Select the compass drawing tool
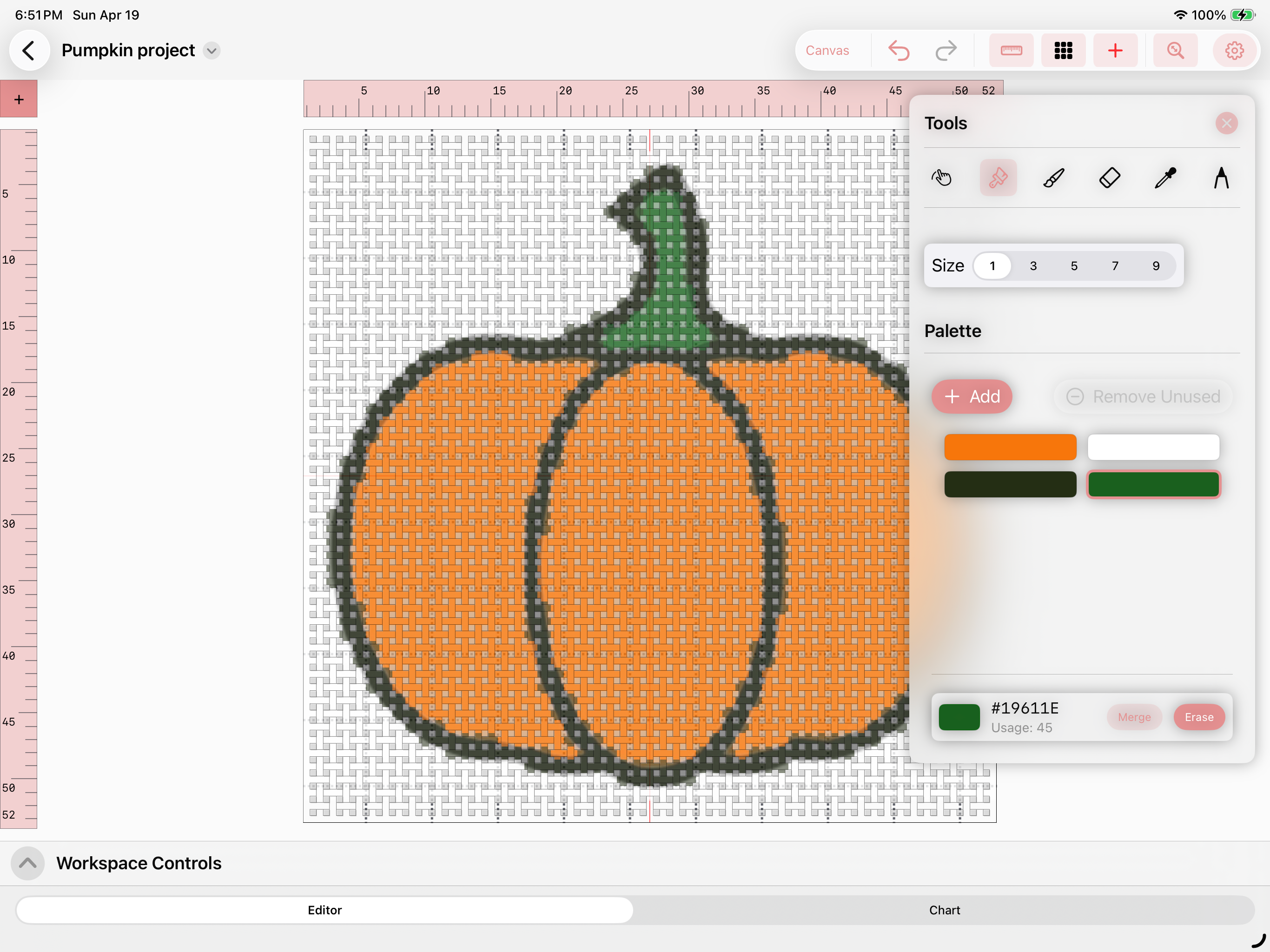Viewport: 1270px width, 952px height. click(1221, 178)
